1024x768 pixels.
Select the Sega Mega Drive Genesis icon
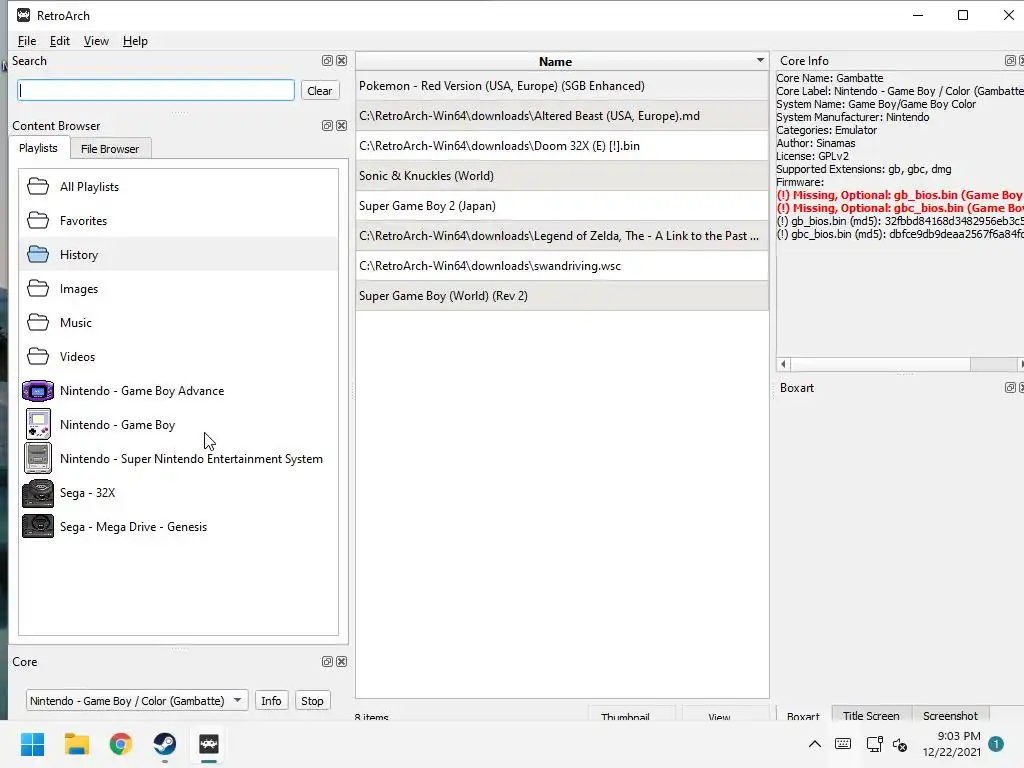tap(38, 526)
